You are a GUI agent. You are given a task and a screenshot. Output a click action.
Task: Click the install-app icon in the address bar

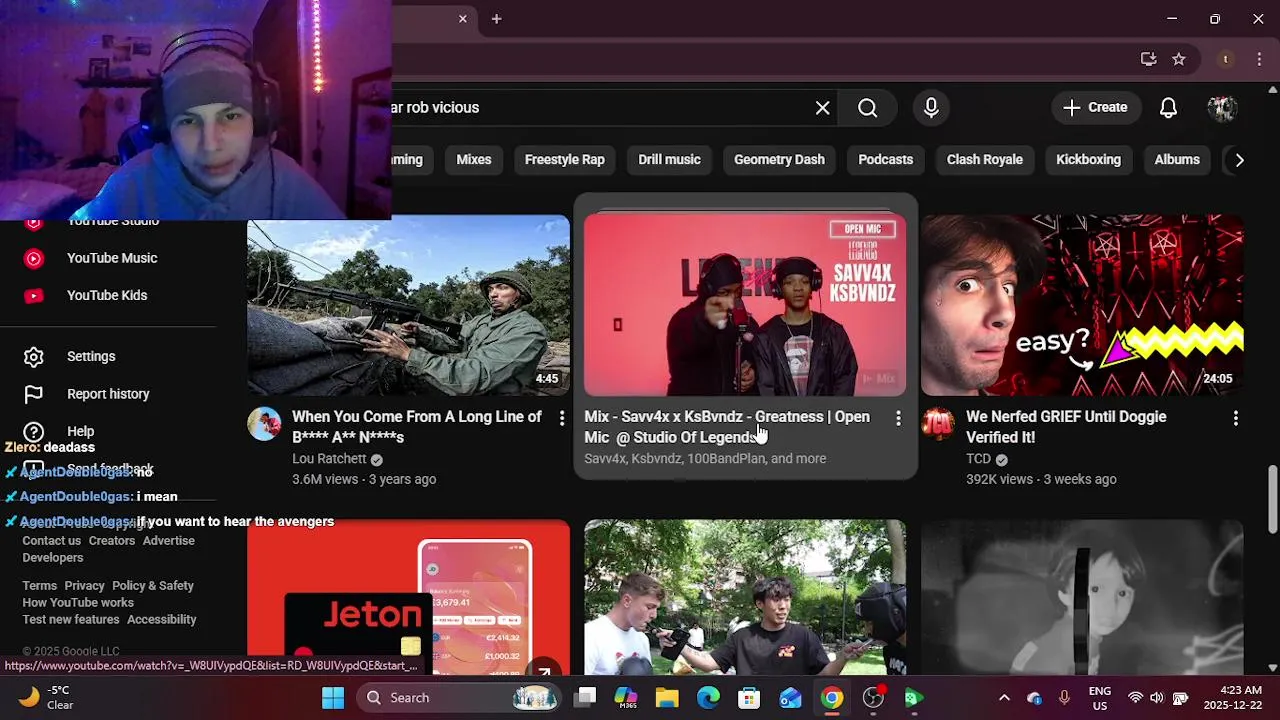coord(1148,59)
